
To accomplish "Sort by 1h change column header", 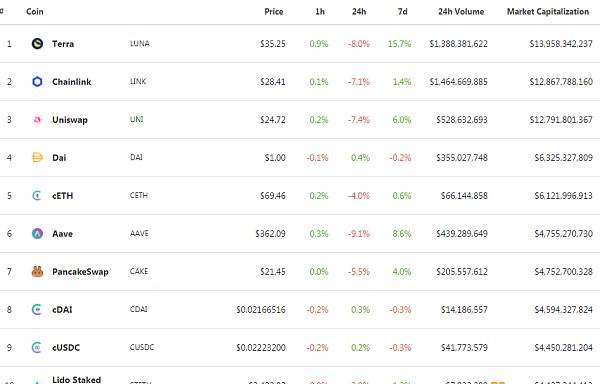I will [x=320, y=12].
